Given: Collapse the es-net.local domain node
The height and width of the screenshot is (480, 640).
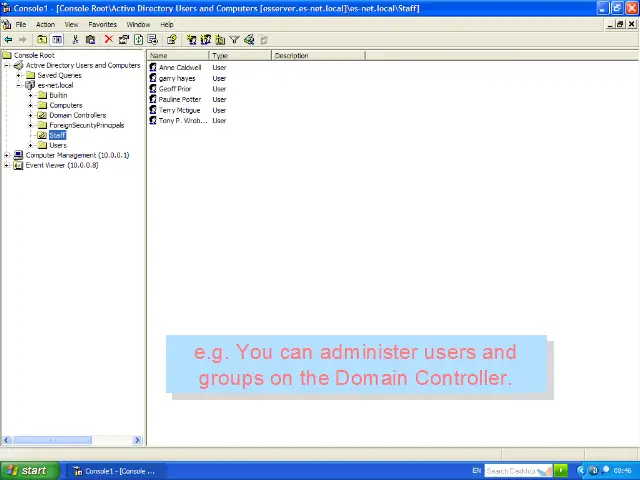Looking at the screenshot, I should tap(19, 85).
